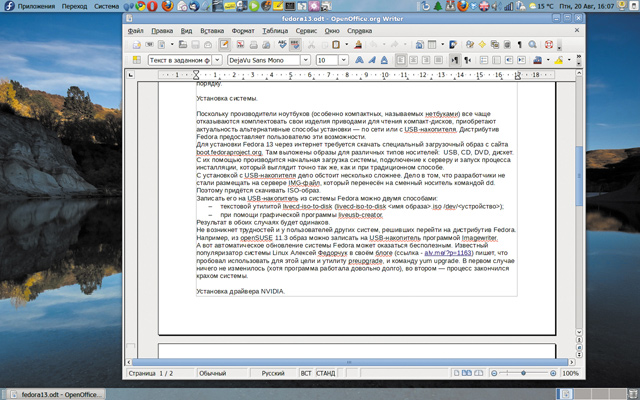Open Styles and Formatting window icon

[x=136, y=60]
